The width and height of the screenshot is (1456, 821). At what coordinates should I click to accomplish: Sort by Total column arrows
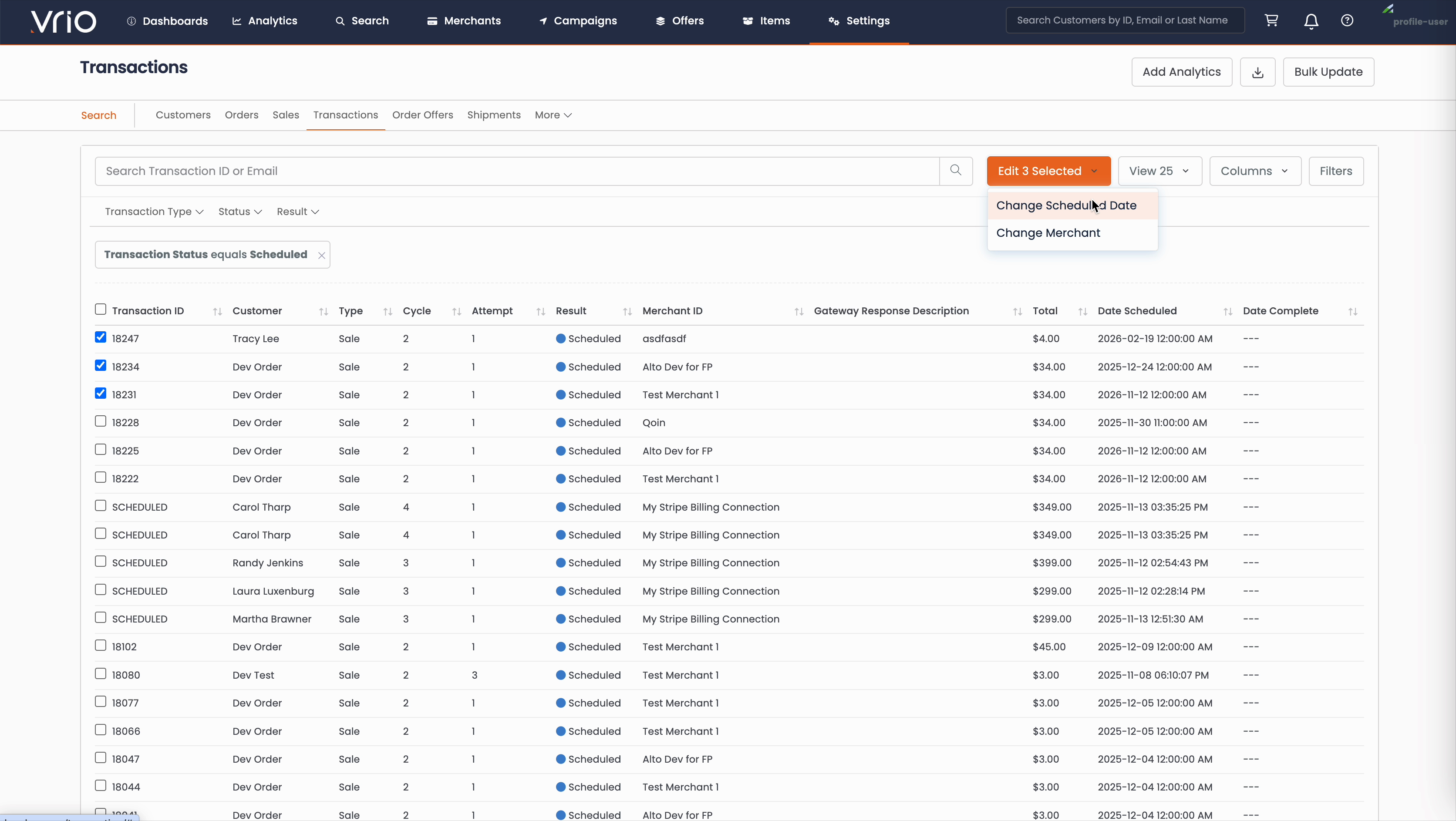pyautogui.click(x=1082, y=312)
